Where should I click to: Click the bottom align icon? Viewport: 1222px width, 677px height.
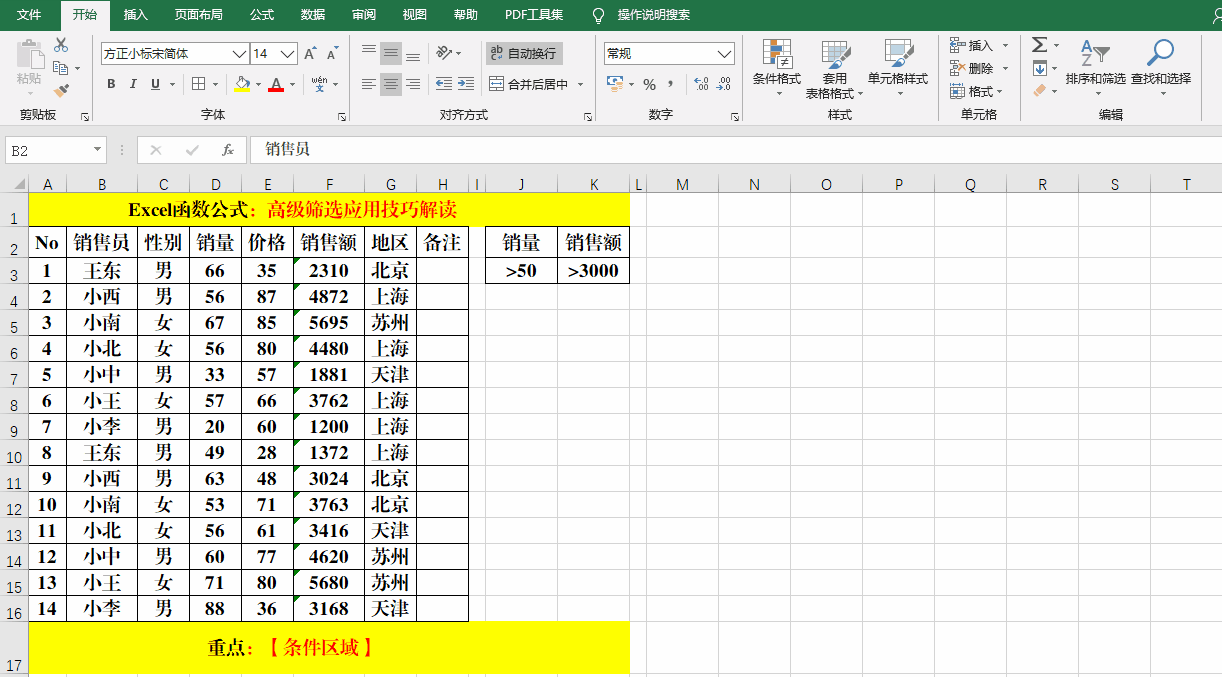(x=413, y=53)
